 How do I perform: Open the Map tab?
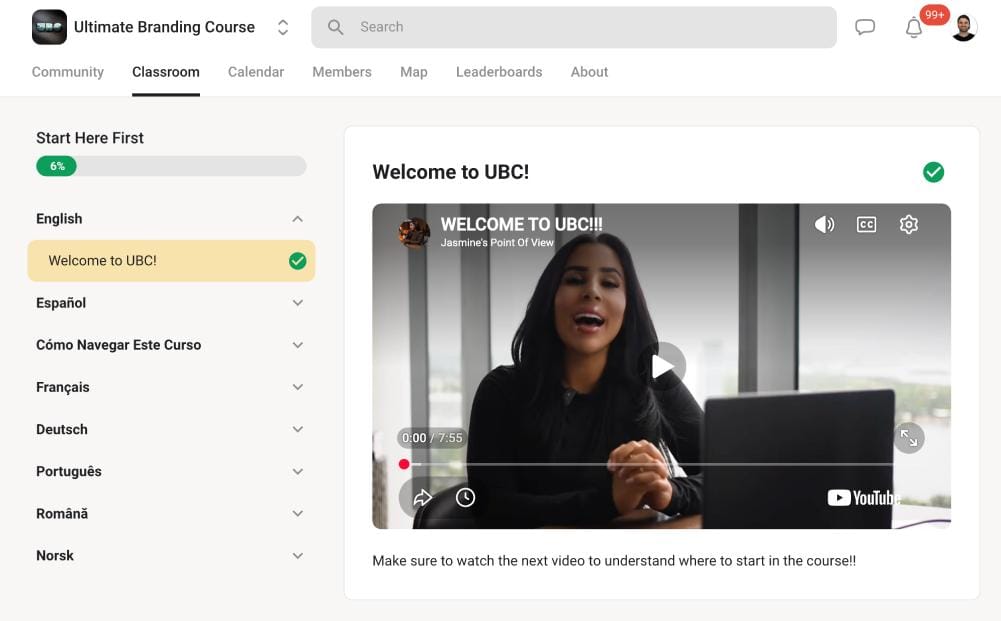point(414,72)
